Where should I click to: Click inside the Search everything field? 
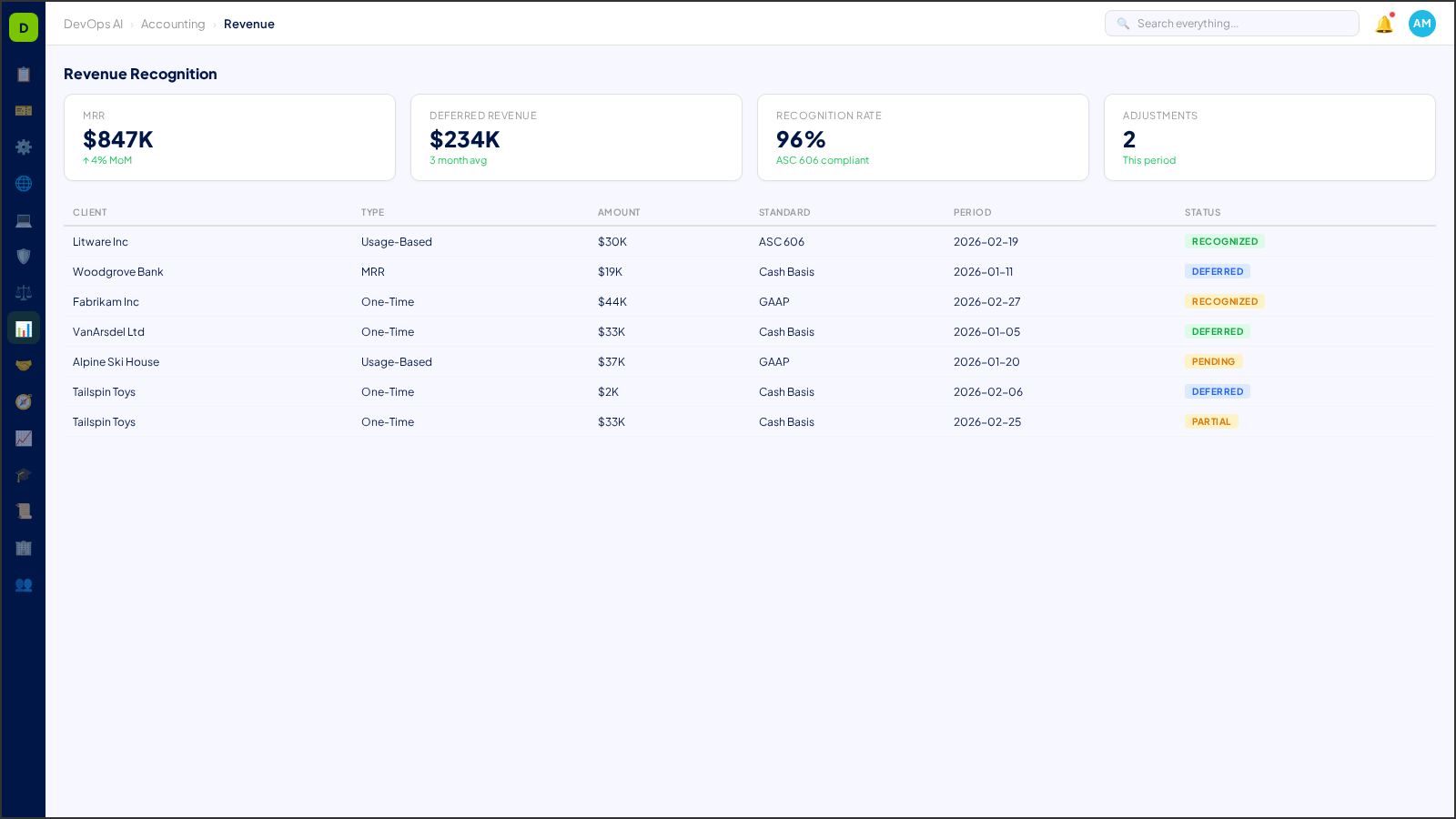click(1231, 23)
